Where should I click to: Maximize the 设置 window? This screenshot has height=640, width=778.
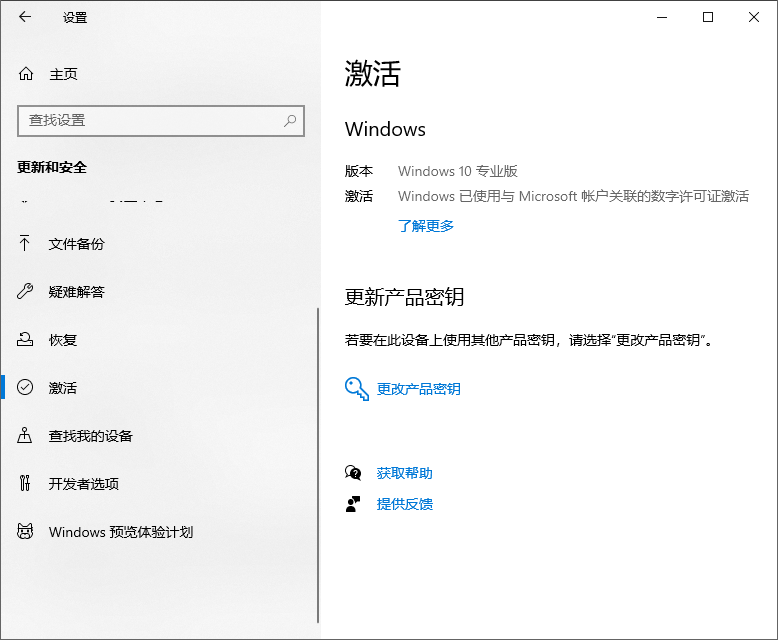[x=708, y=17]
